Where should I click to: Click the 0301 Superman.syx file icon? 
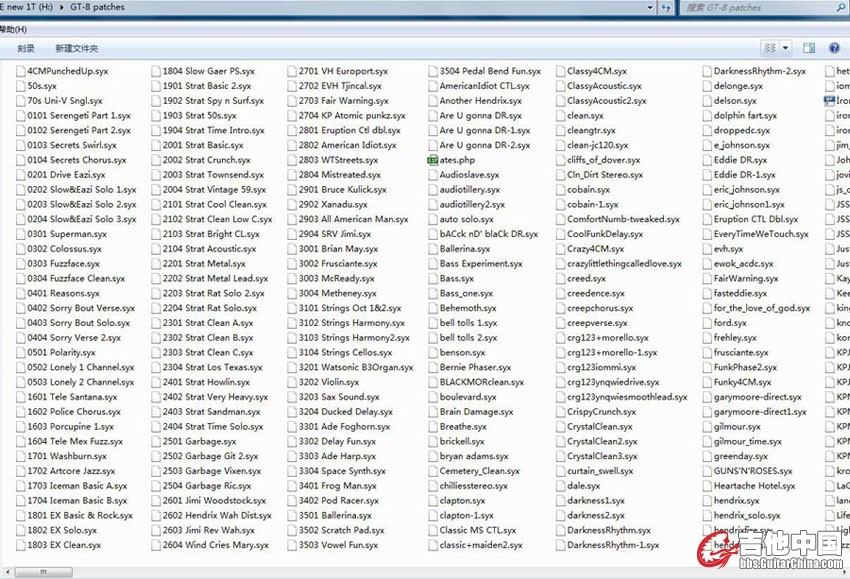(x=20, y=234)
